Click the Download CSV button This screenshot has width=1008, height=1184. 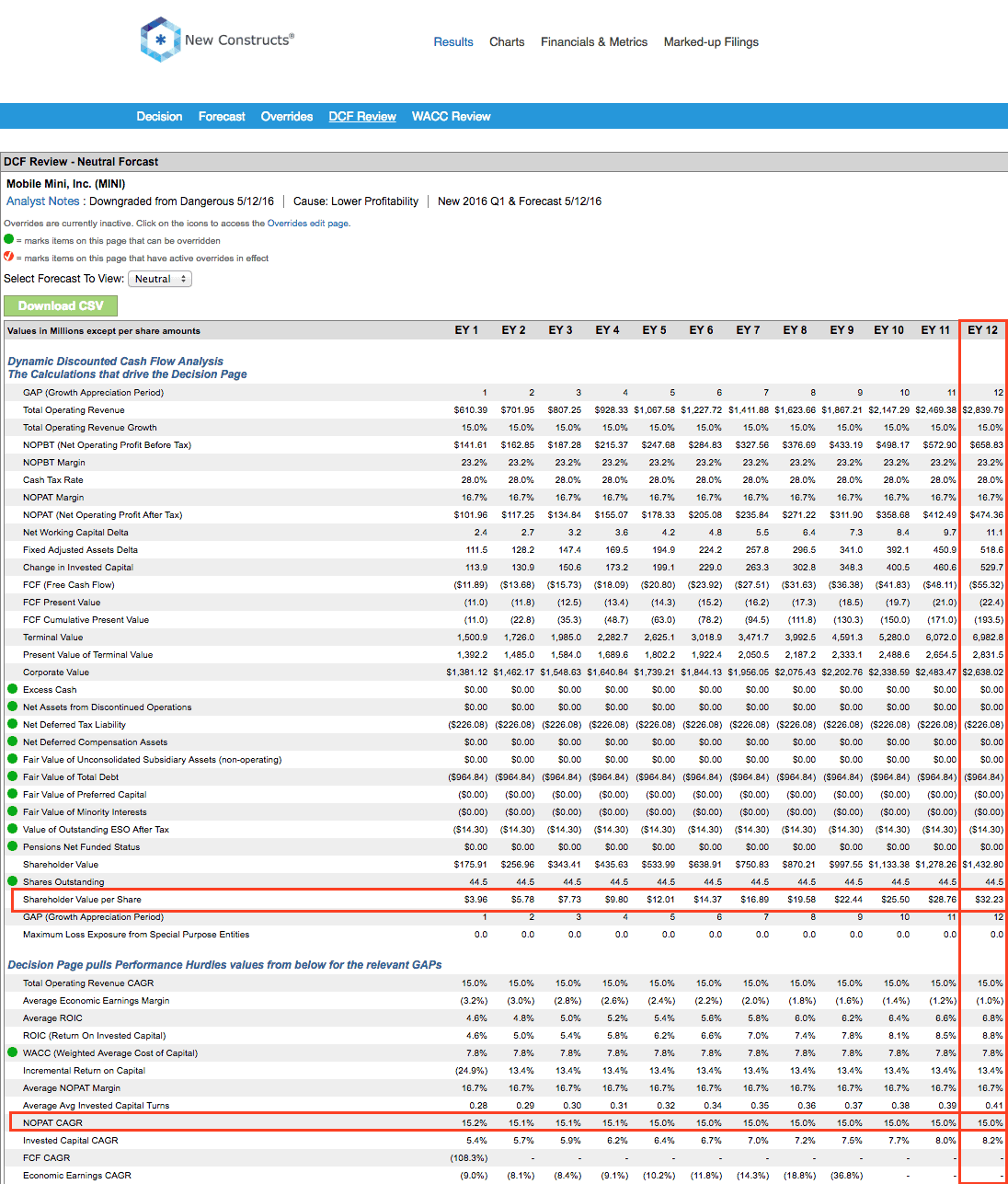(x=61, y=305)
